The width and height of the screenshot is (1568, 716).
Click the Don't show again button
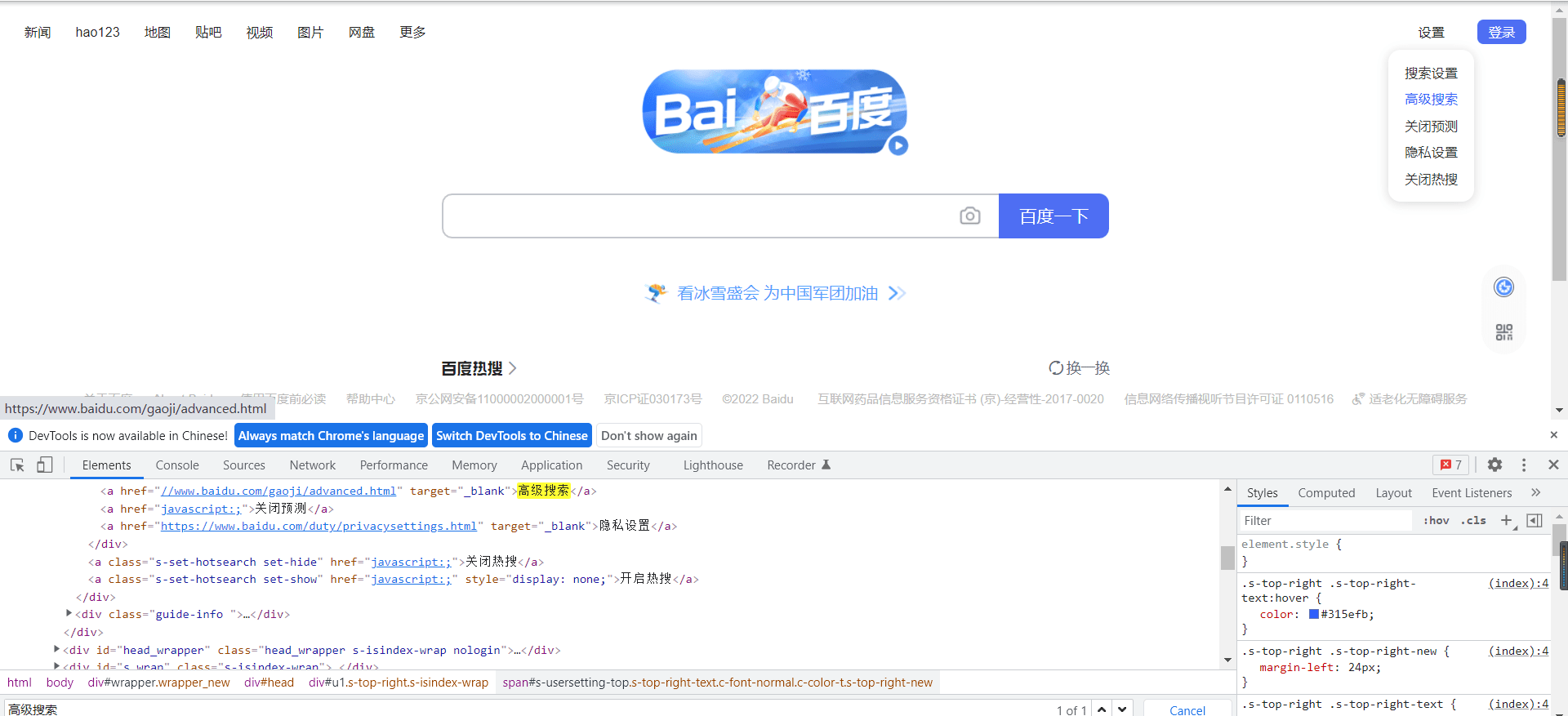coord(649,435)
